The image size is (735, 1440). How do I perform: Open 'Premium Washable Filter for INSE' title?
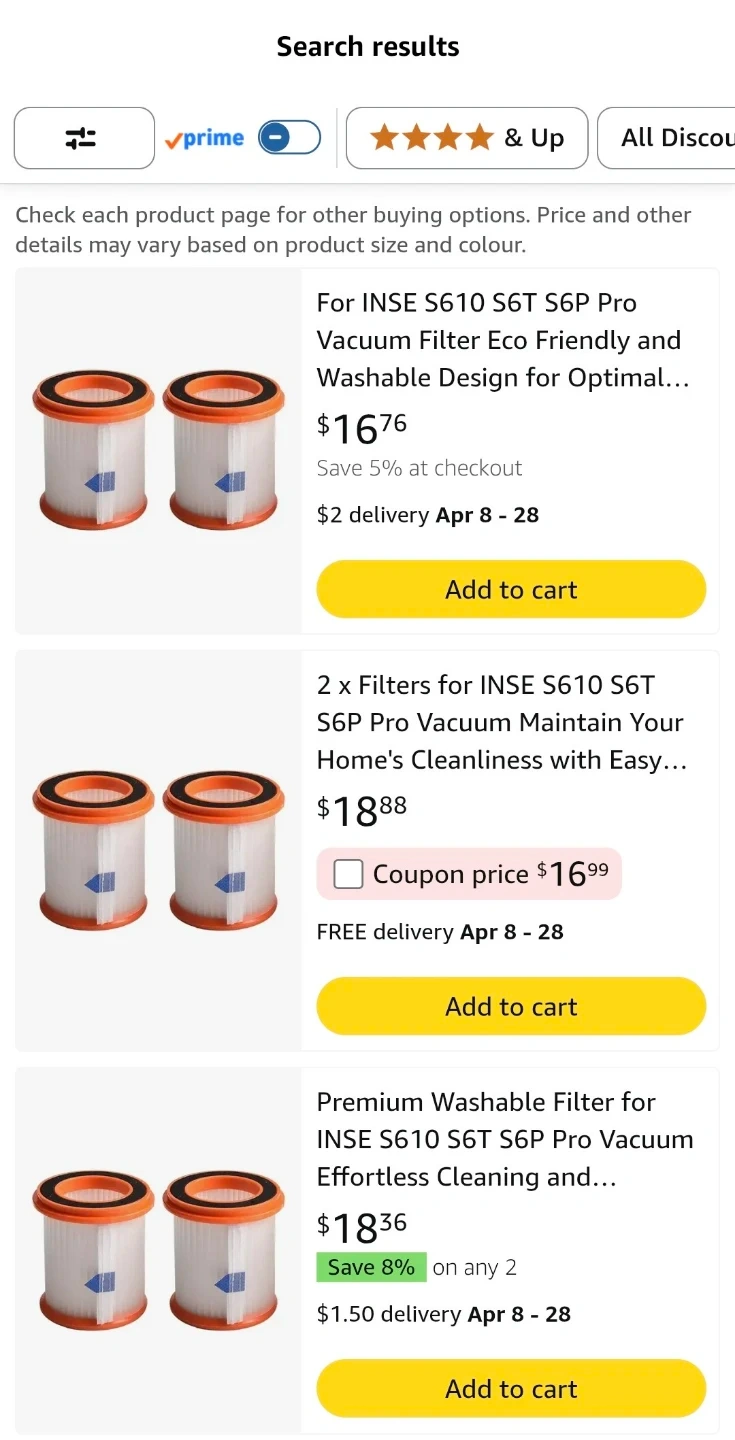coord(505,1139)
